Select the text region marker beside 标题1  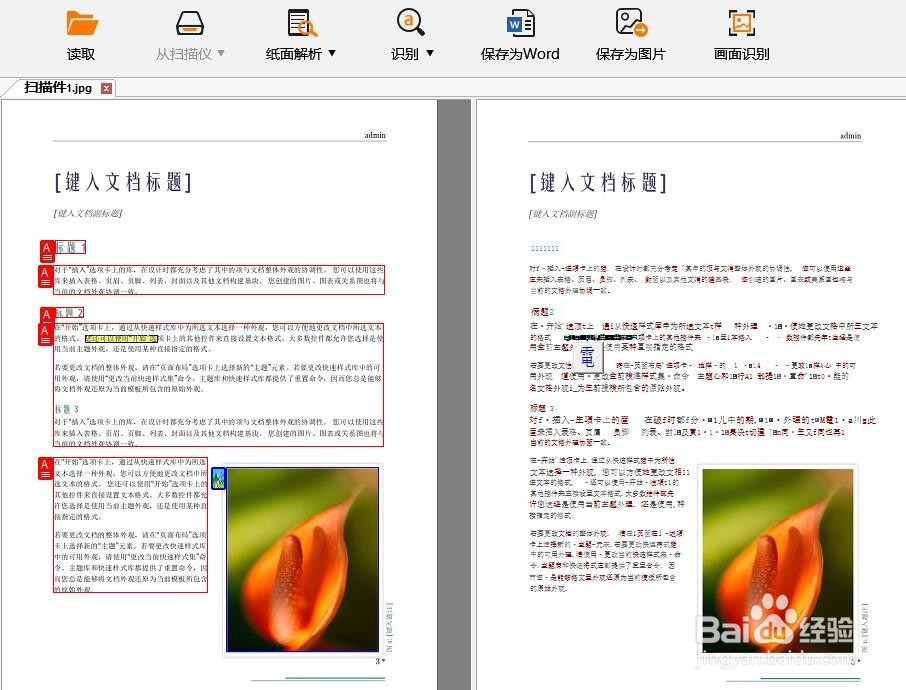tap(46, 250)
